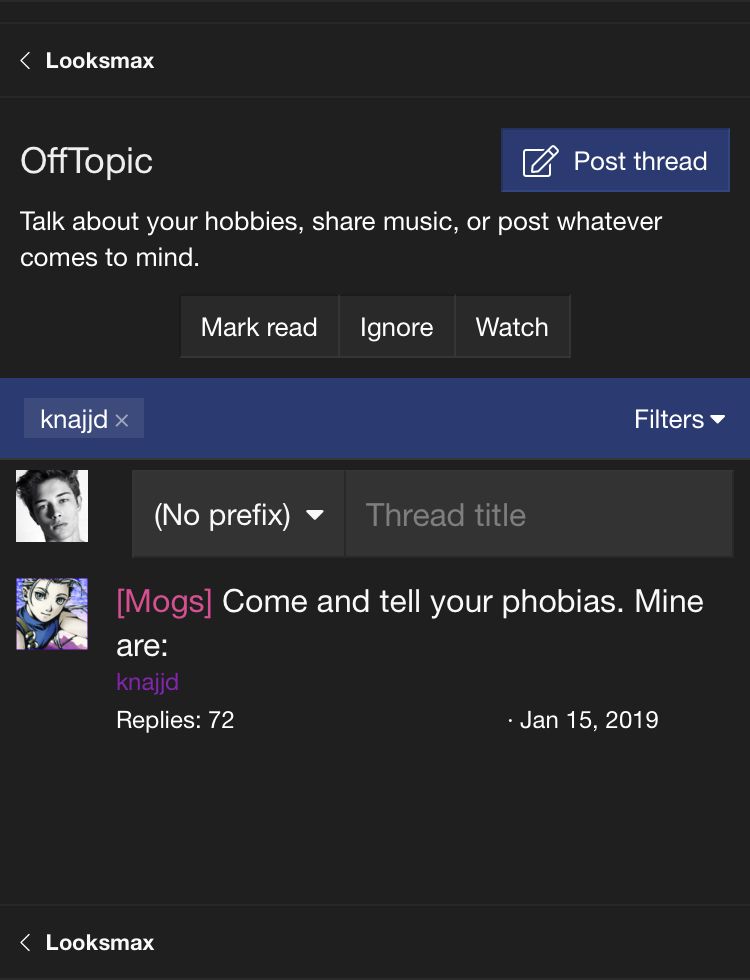Click the Jan 15, 2019 date link
This screenshot has width=750, height=980.
pos(589,720)
